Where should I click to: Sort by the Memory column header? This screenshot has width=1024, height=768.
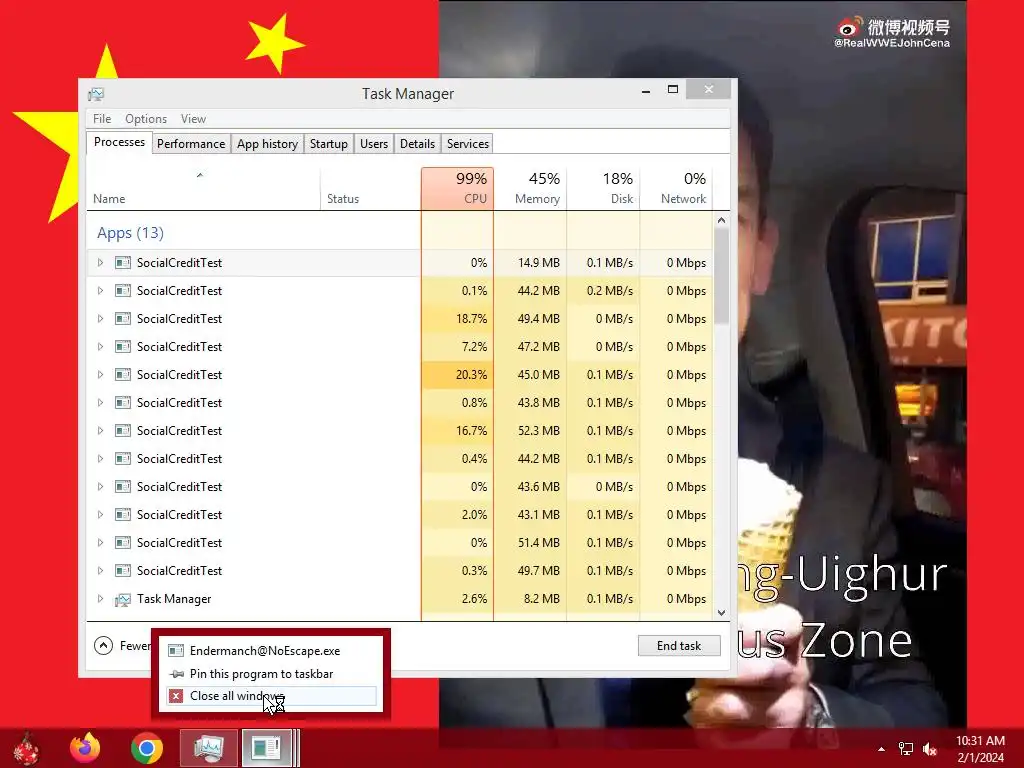(530, 189)
